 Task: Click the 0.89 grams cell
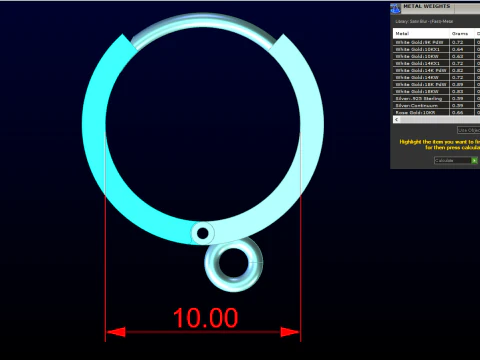(462, 84)
